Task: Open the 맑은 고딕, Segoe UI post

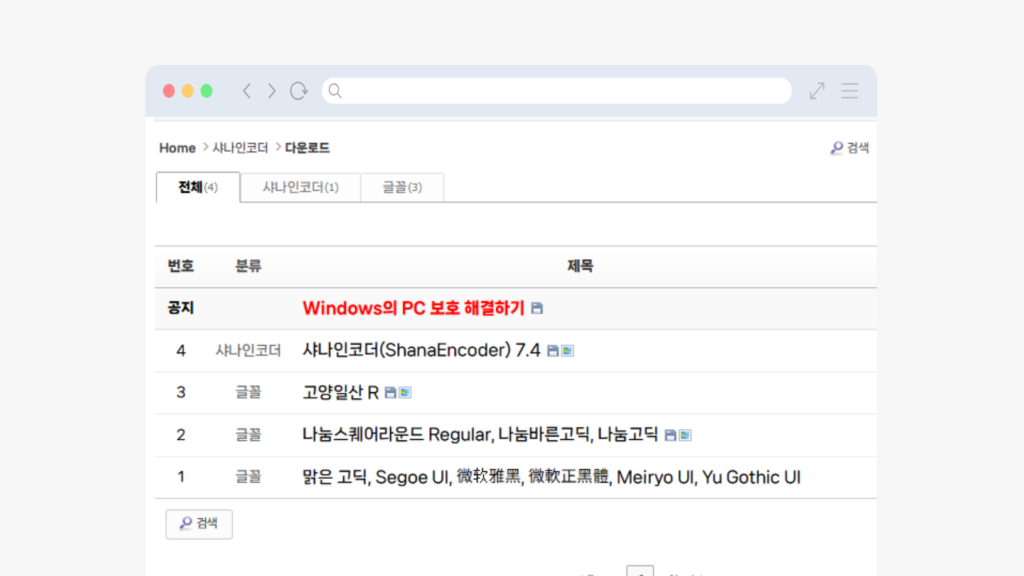Action: coord(551,477)
